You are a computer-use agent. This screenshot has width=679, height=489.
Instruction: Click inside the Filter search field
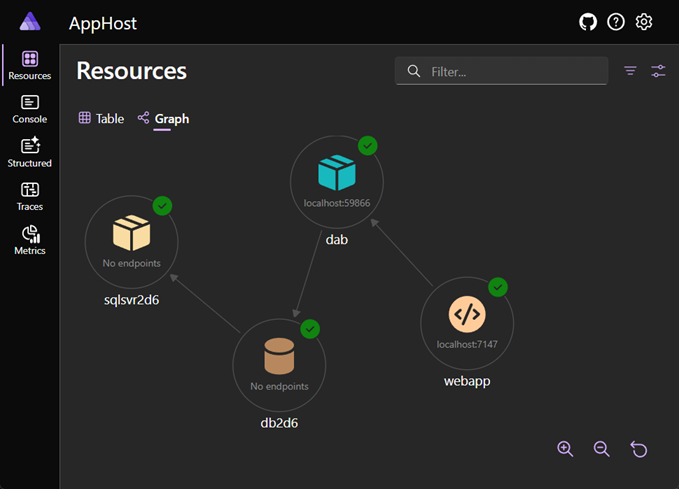(x=501, y=71)
